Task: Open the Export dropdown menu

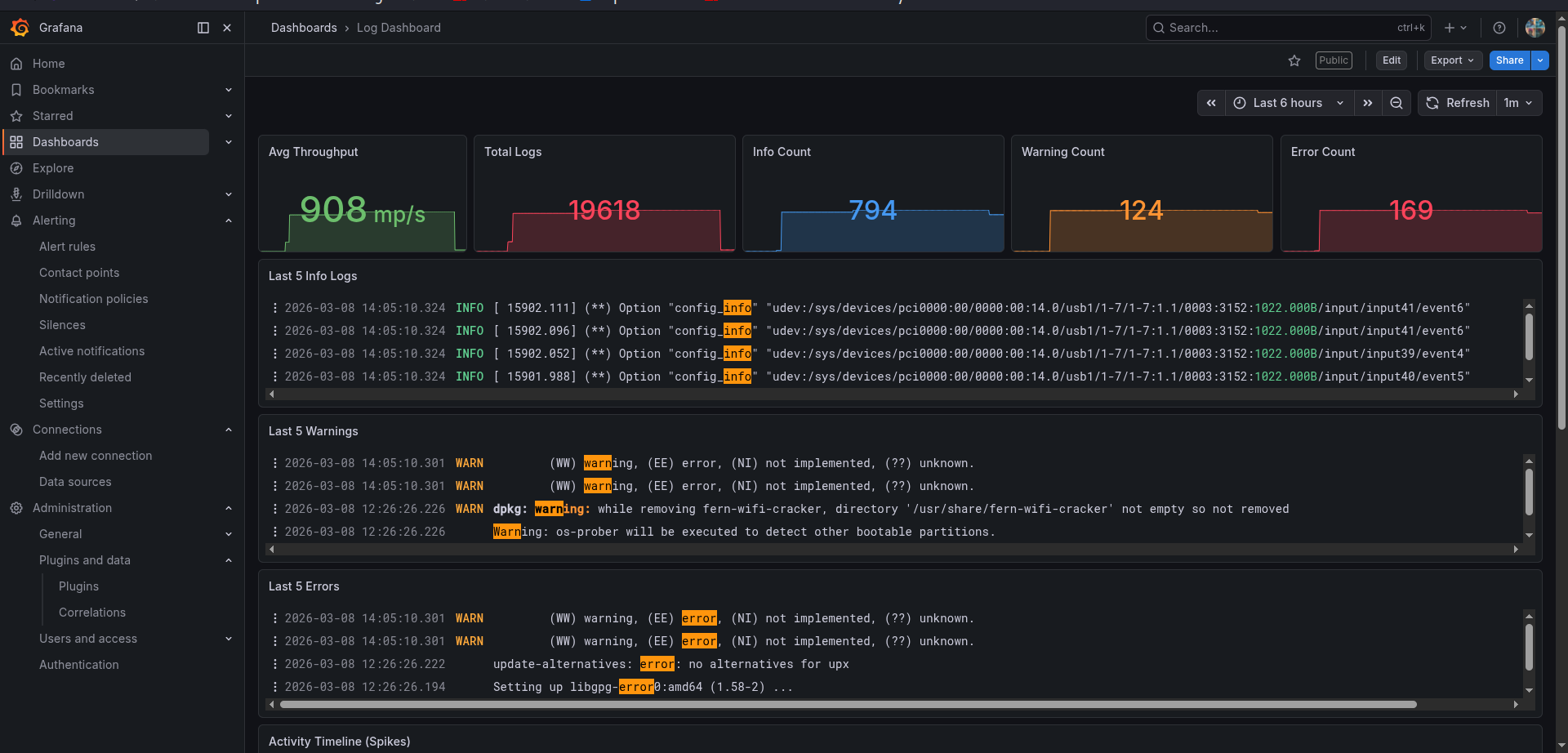Action: tap(1452, 60)
